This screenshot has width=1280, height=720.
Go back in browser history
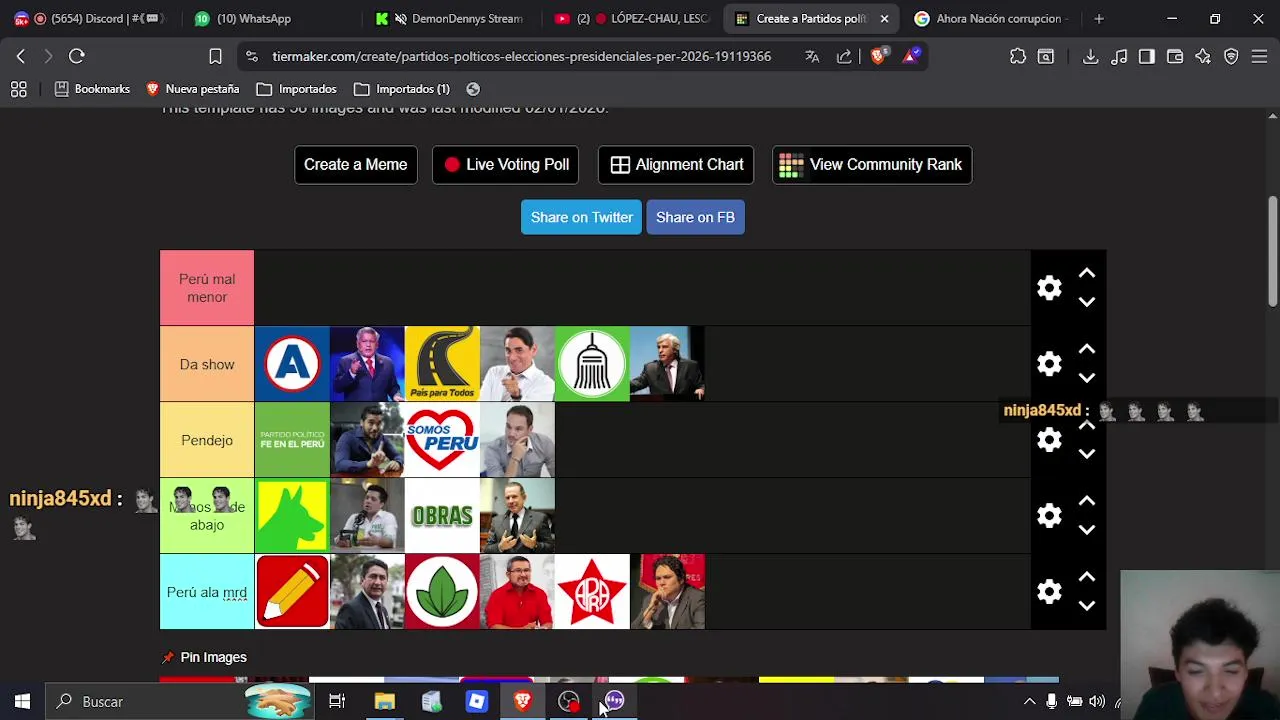coord(21,56)
